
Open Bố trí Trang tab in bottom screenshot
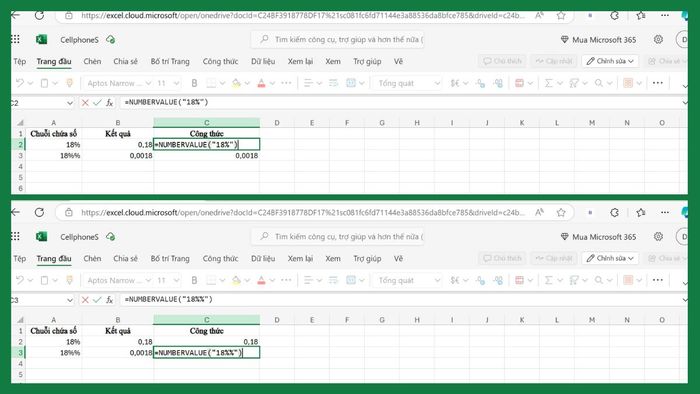[x=170, y=259]
